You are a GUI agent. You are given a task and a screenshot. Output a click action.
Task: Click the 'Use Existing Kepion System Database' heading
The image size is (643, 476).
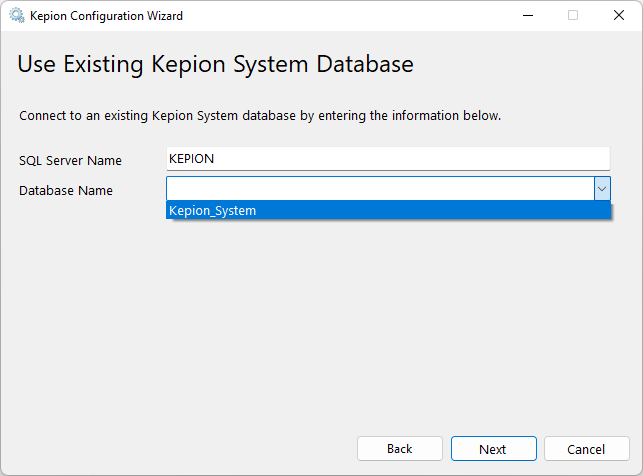click(x=215, y=64)
